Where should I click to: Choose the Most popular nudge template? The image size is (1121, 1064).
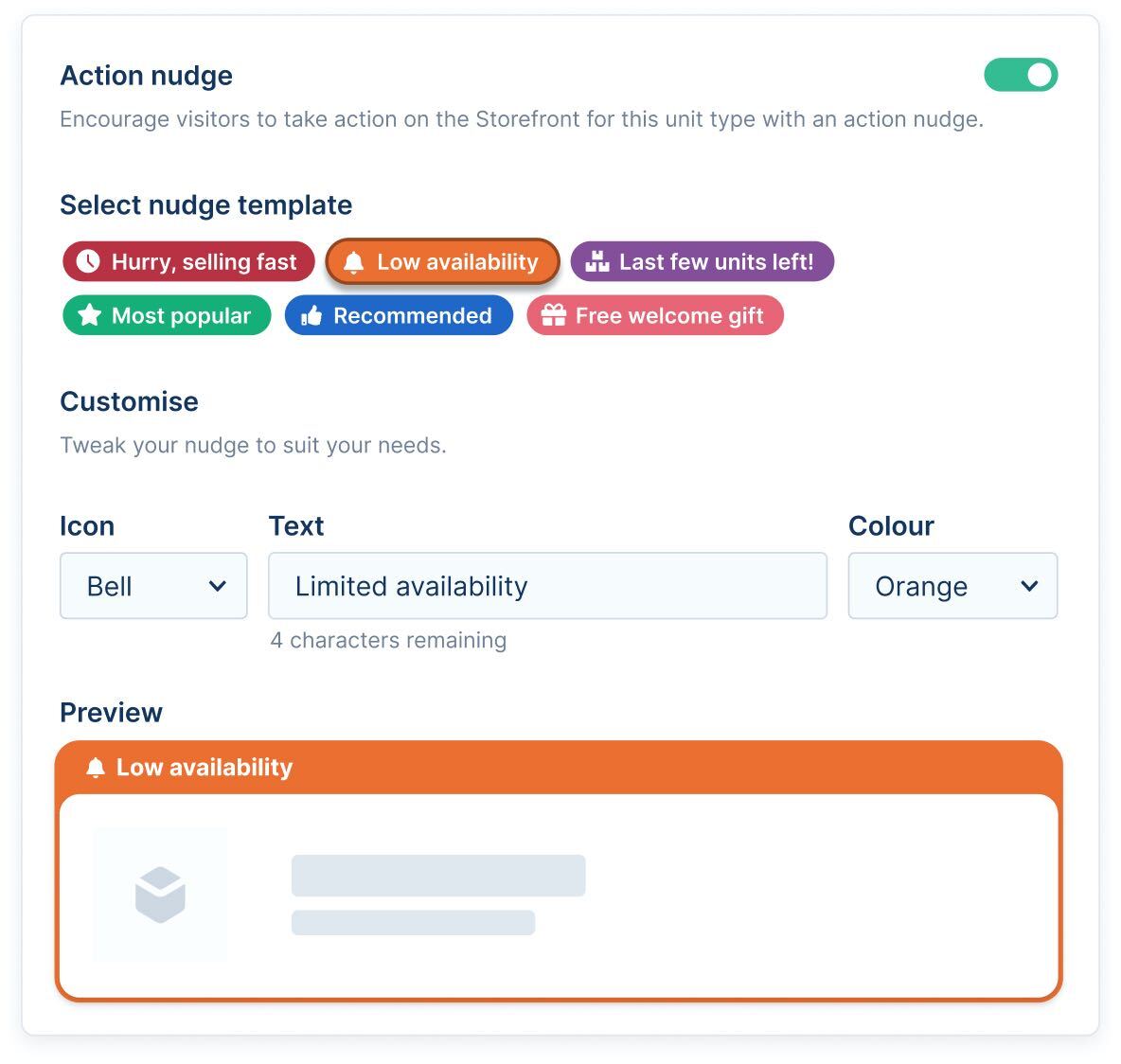pyautogui.click(x=166, y=315)
